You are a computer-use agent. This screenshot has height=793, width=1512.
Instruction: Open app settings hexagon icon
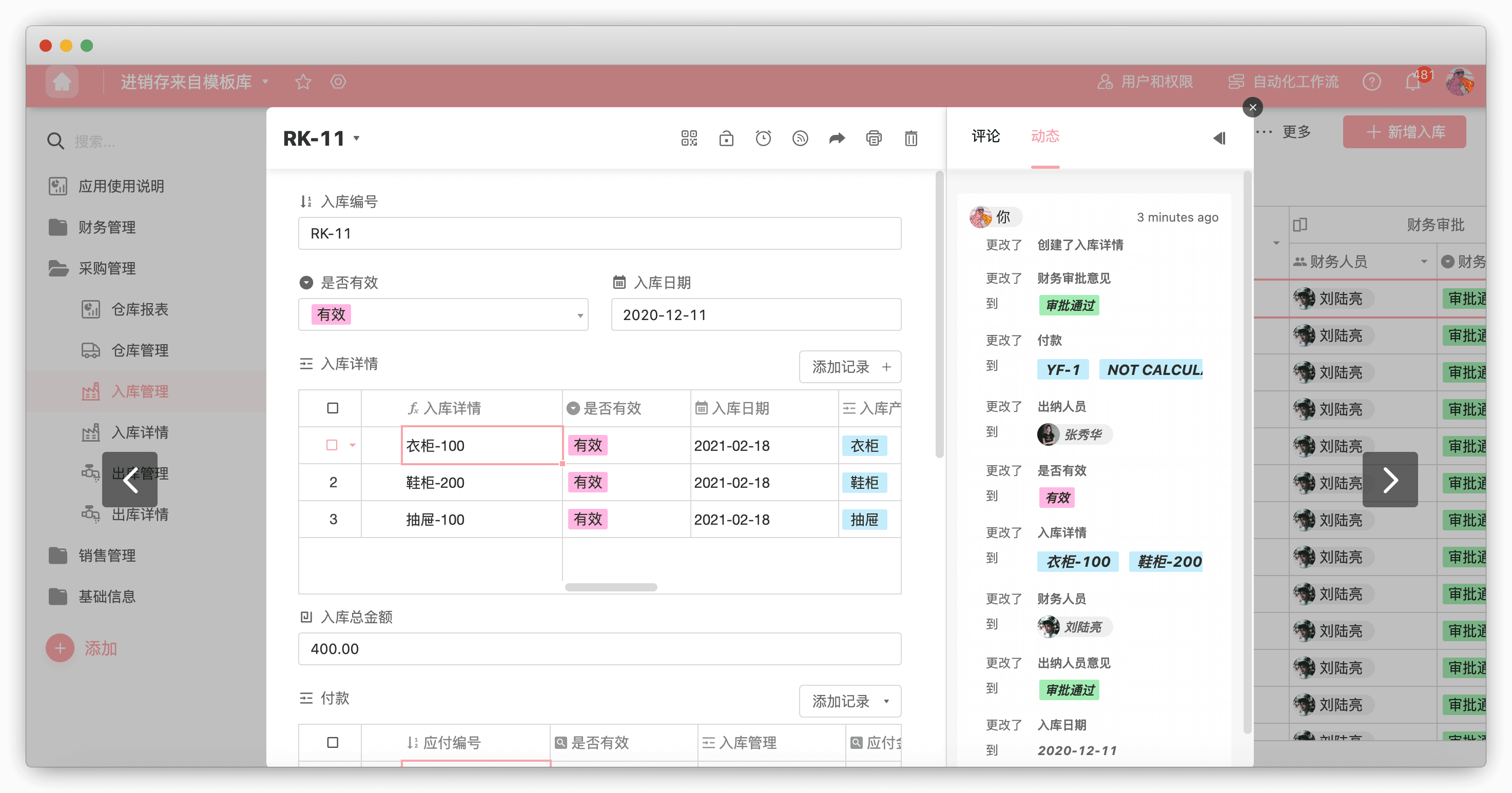338,82
